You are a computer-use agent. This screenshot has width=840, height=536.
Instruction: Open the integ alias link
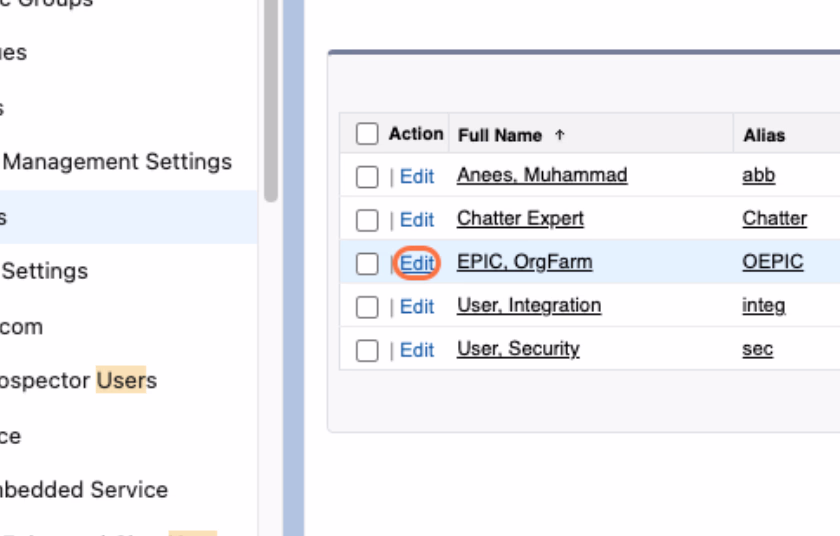763,306
